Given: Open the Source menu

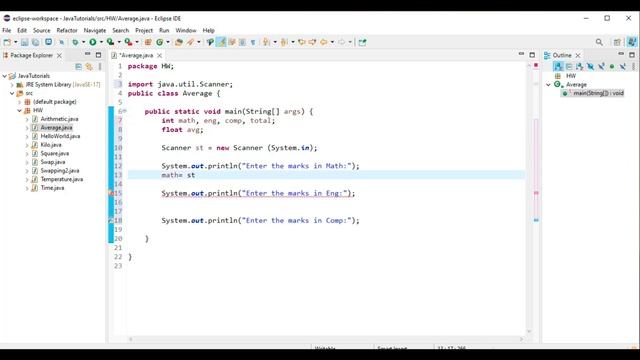Looking at the screenshot, I should click(42, 31).
